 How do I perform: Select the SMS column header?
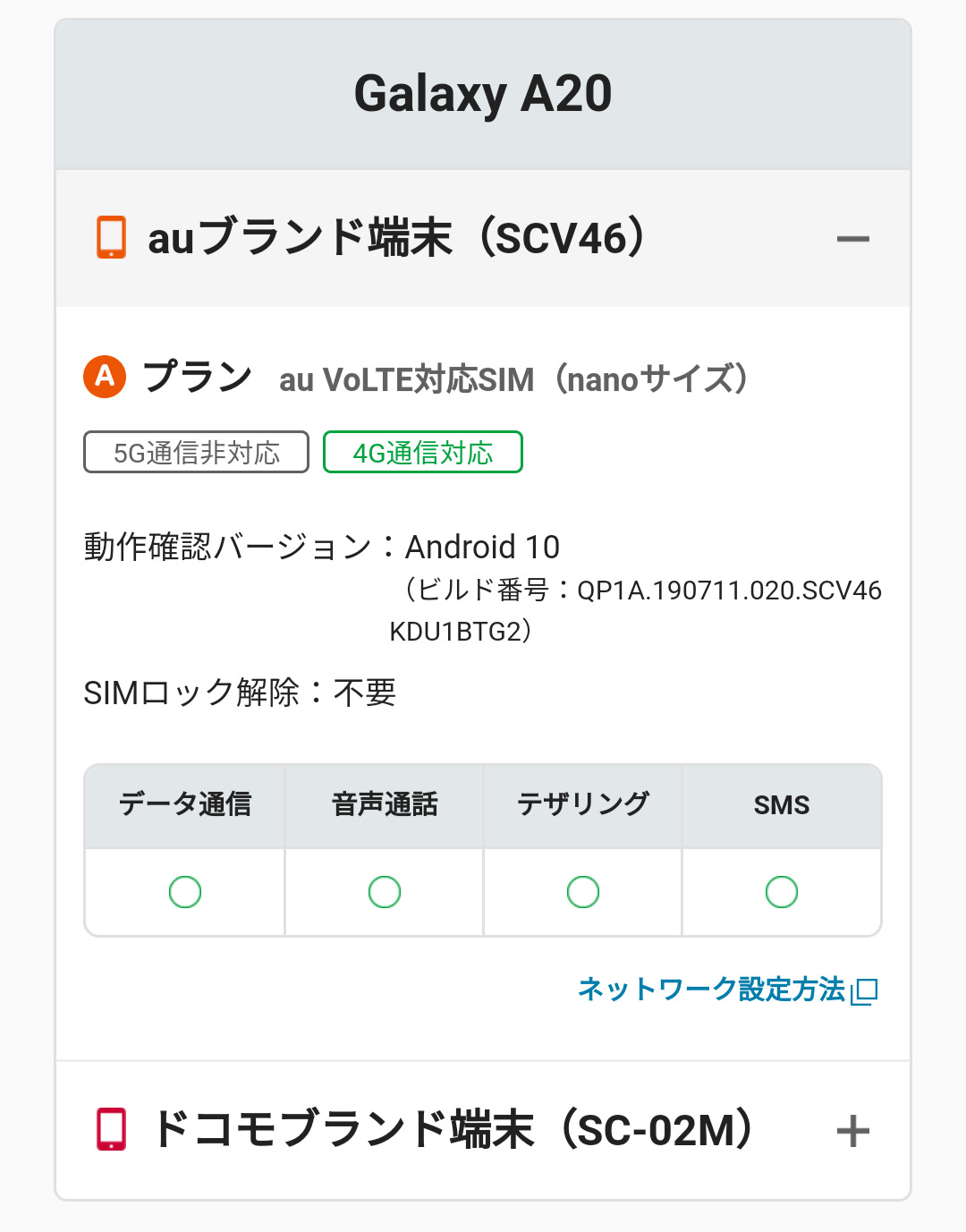click(x=782, y=805)
